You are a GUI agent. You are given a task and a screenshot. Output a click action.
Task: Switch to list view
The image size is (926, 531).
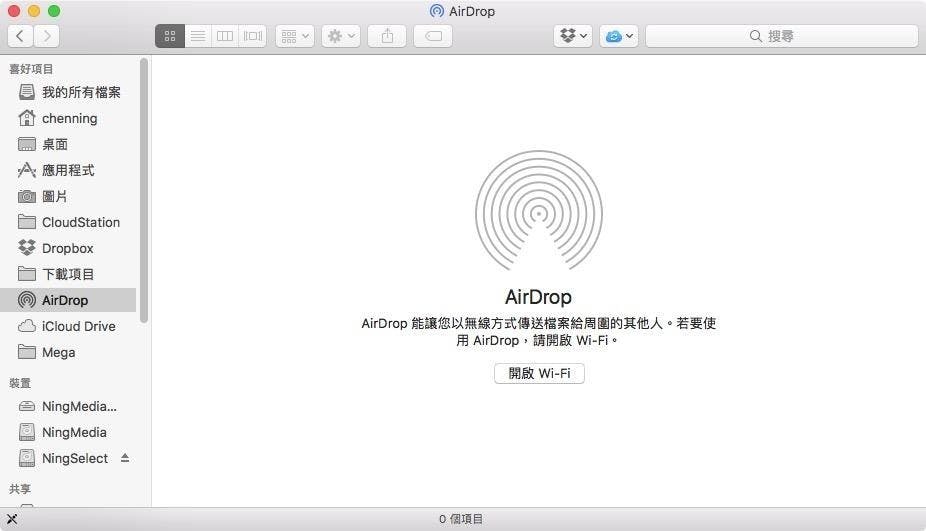click(198, 36)
